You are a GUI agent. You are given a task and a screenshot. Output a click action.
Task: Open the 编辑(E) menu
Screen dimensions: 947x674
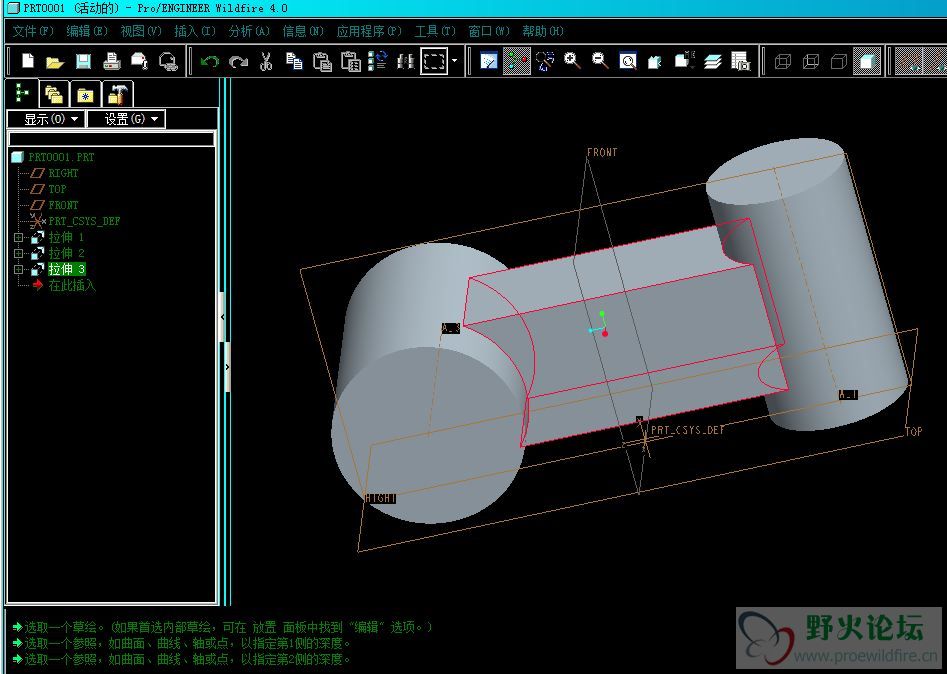(87, 31)
